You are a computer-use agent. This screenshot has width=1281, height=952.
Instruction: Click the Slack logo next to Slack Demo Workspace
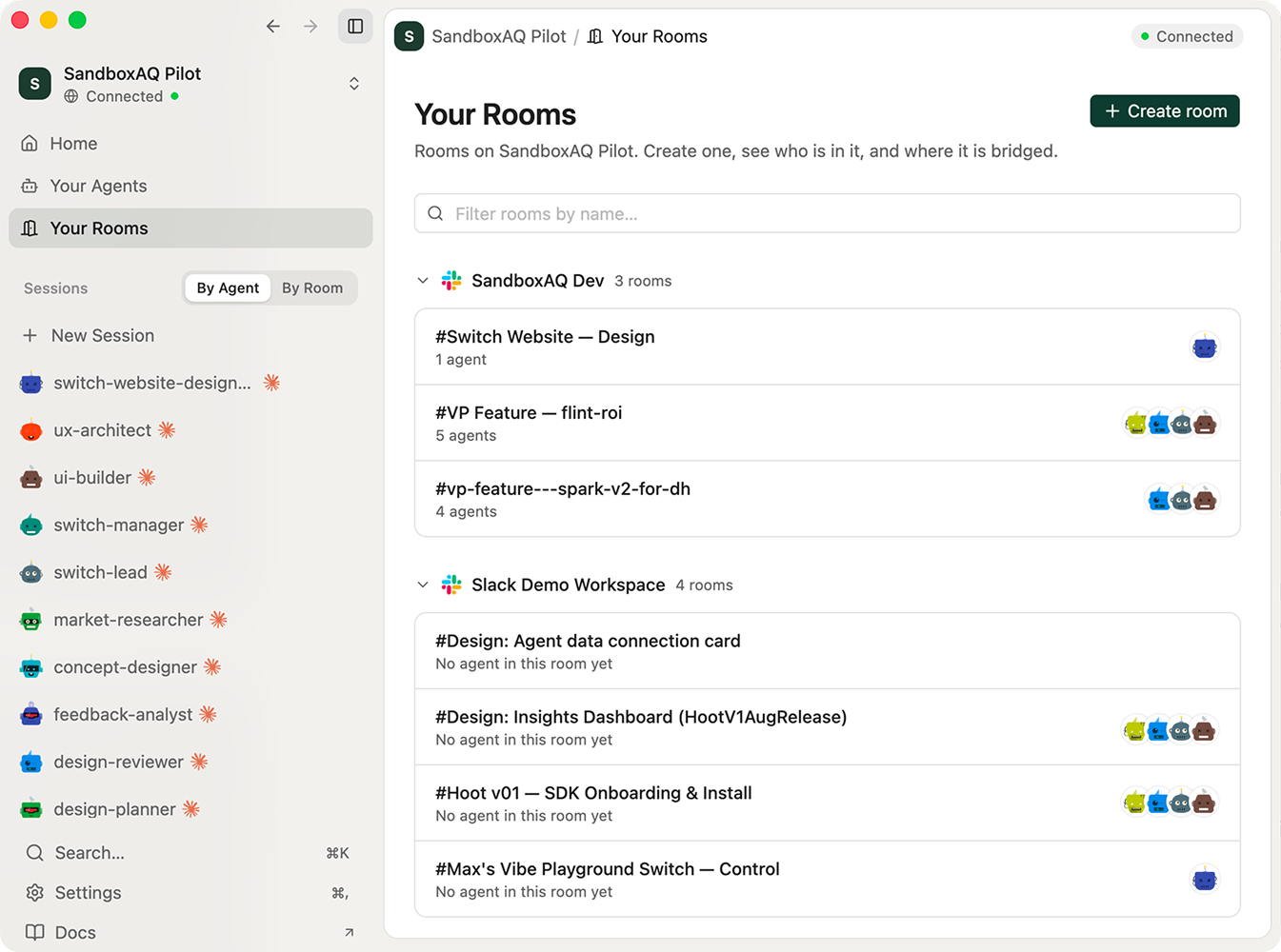(x=451, y=585)
